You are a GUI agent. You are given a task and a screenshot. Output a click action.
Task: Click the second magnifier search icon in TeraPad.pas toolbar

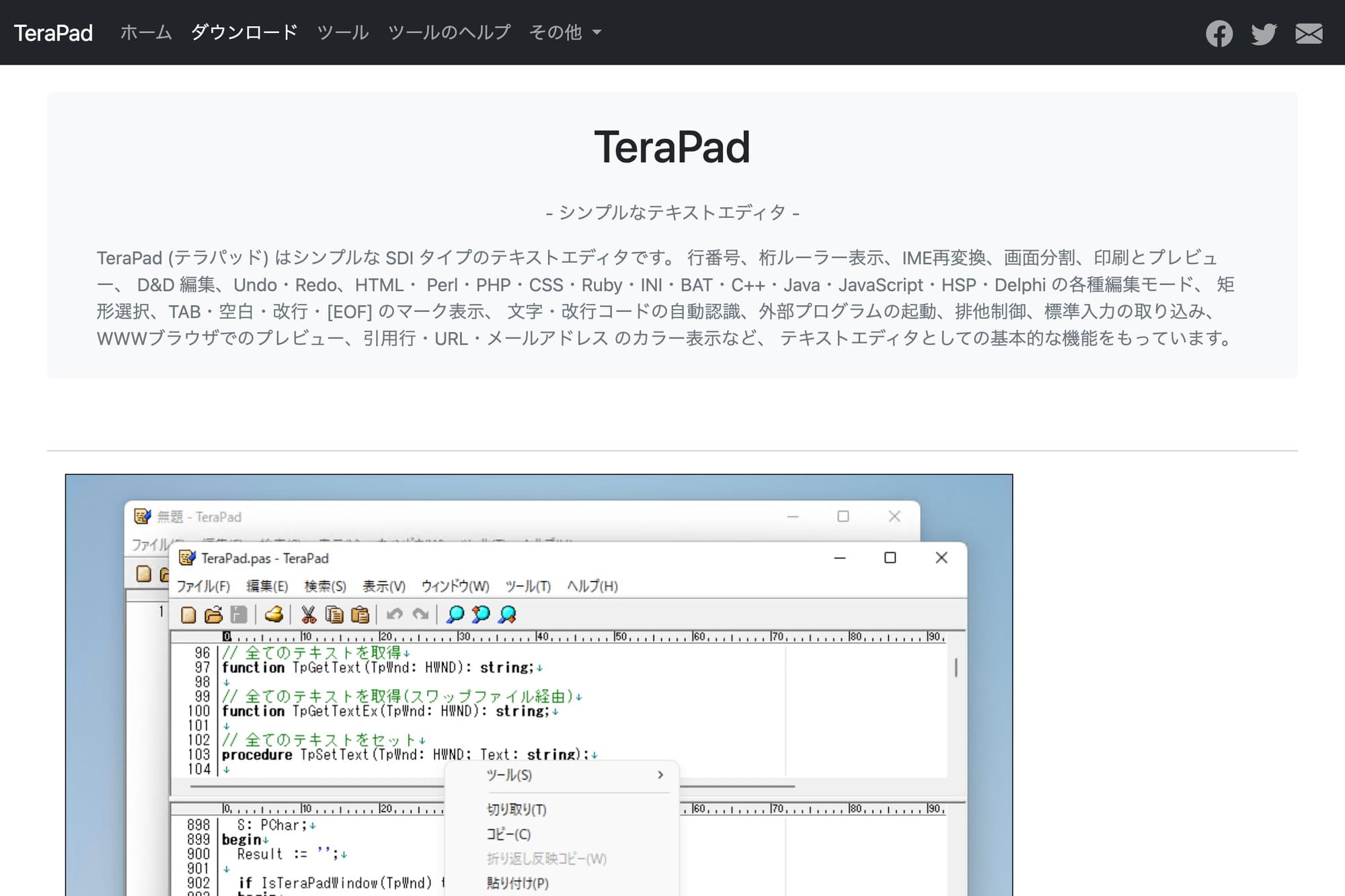pos(481,614)
